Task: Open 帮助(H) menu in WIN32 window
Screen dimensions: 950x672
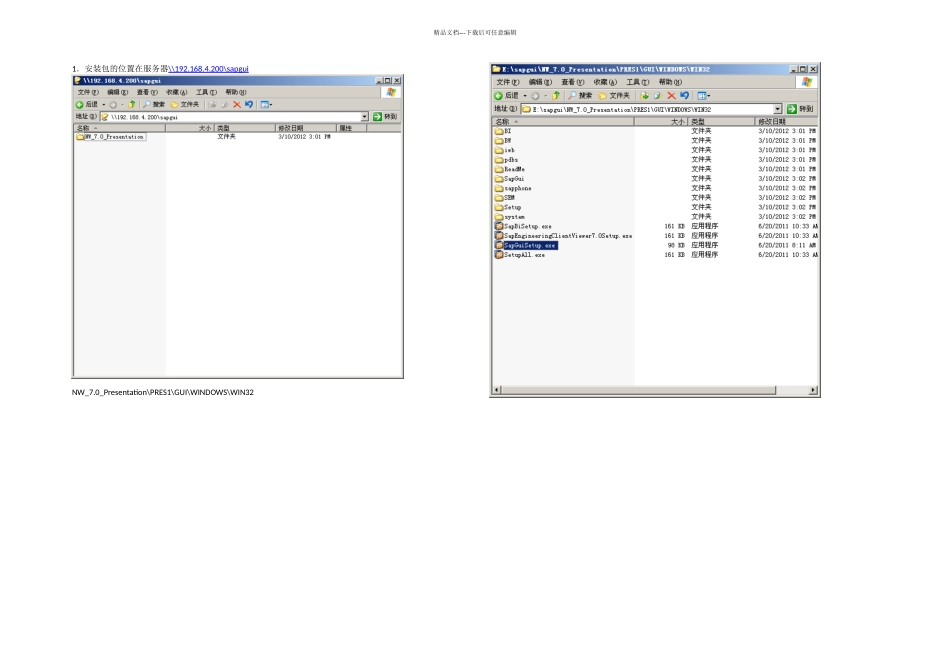Action: pyautogui.click(x=670, y=82)
